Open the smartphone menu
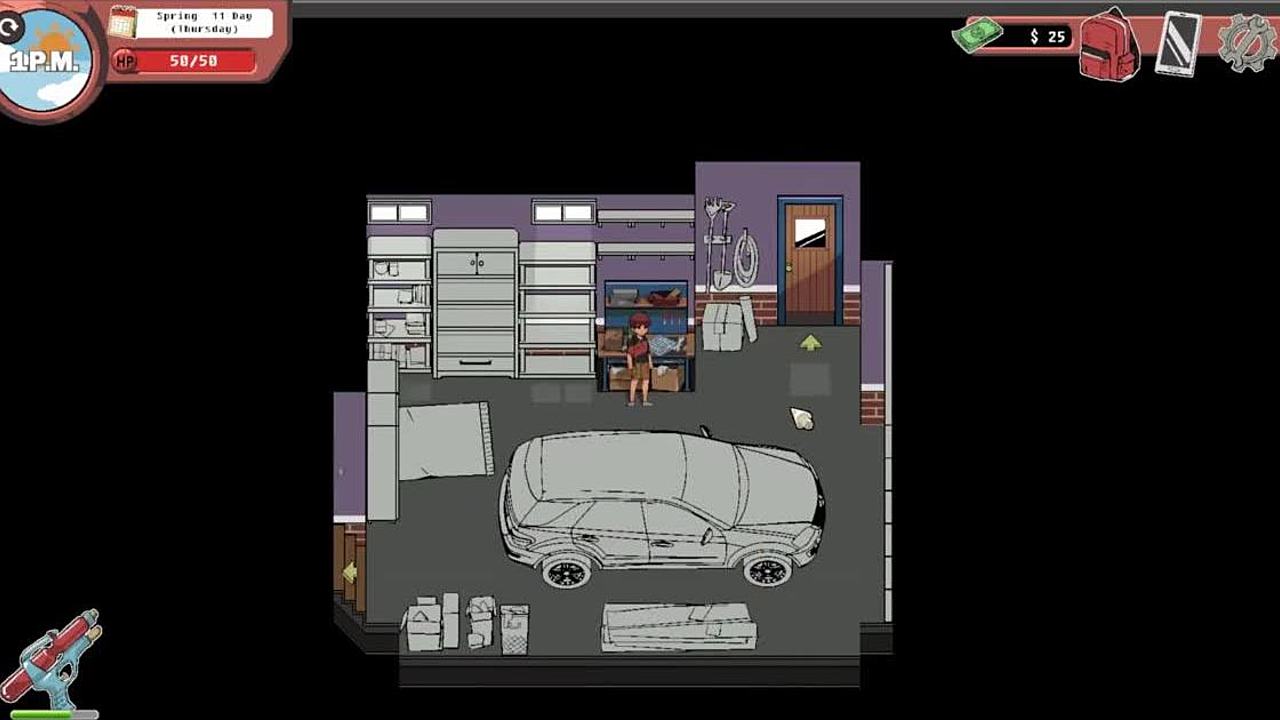1280x720 pixels. (x=1178, y=43)
